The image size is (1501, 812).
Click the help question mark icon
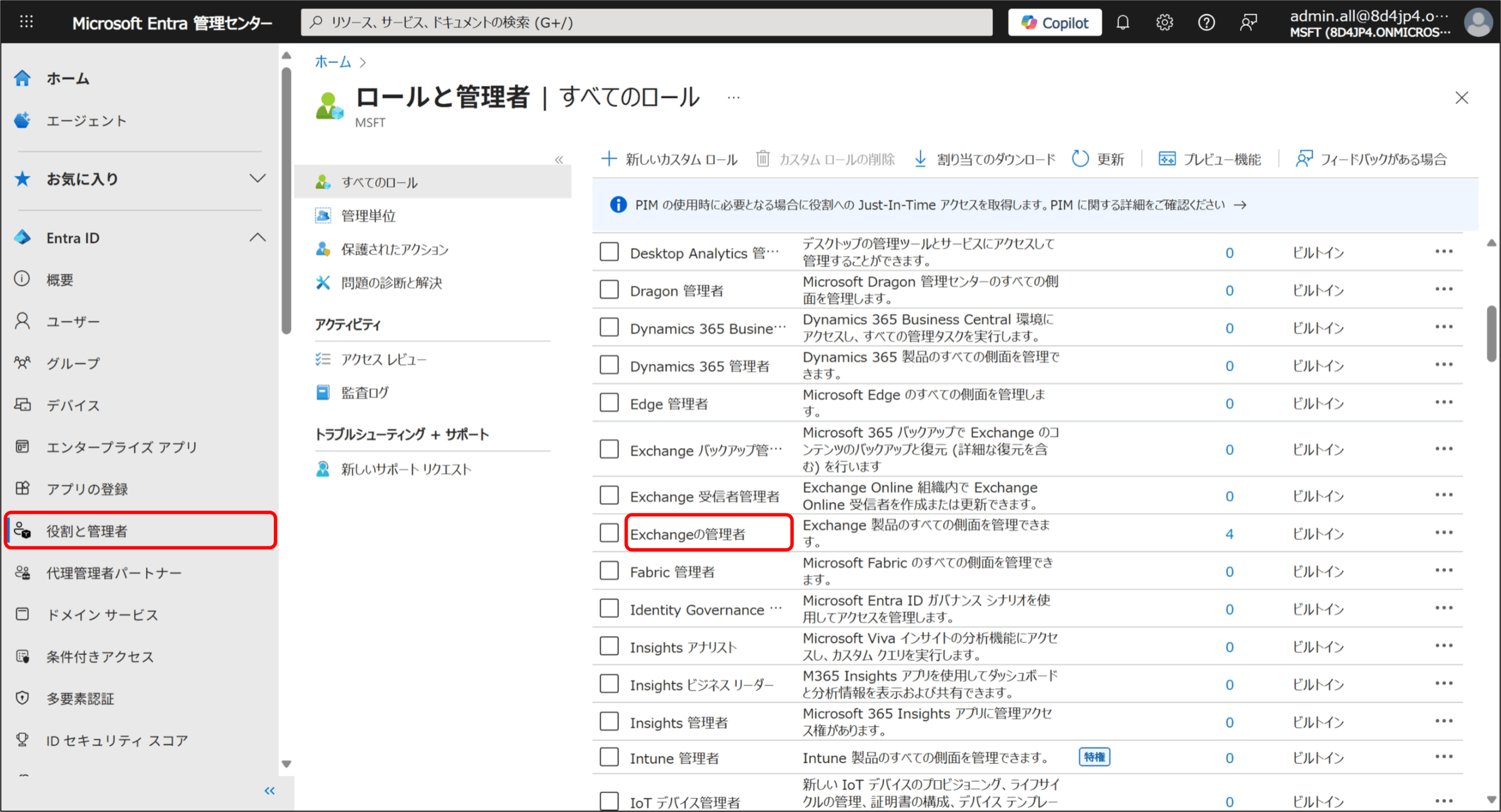pos(1206,23)
